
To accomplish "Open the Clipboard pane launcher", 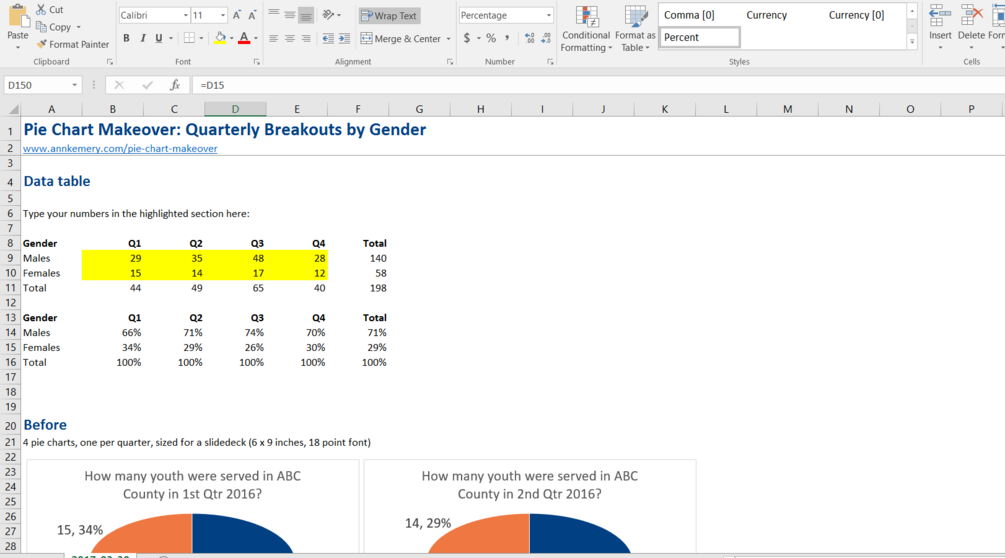I will point(110,62).
